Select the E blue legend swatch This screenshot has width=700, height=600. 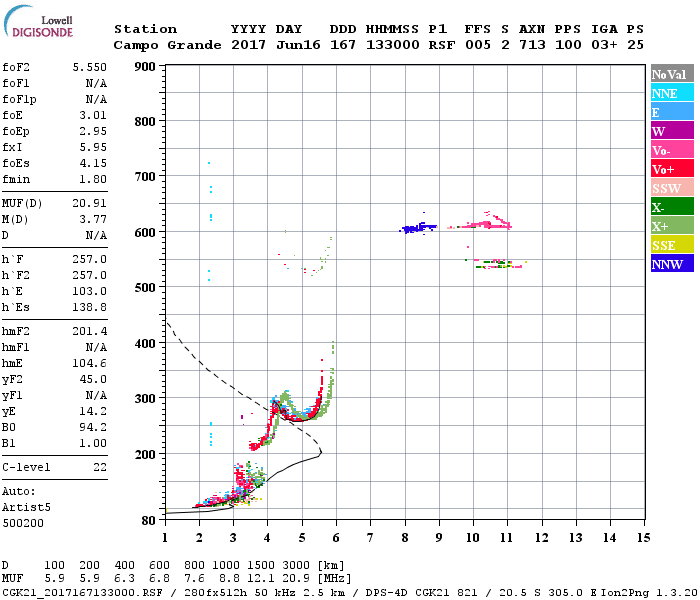tap(672, 112)
